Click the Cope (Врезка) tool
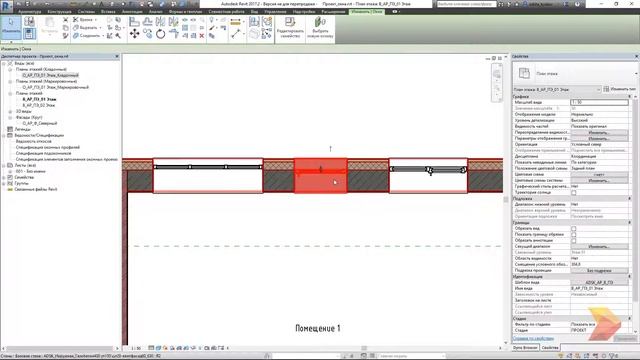 (x=84, y=20)
